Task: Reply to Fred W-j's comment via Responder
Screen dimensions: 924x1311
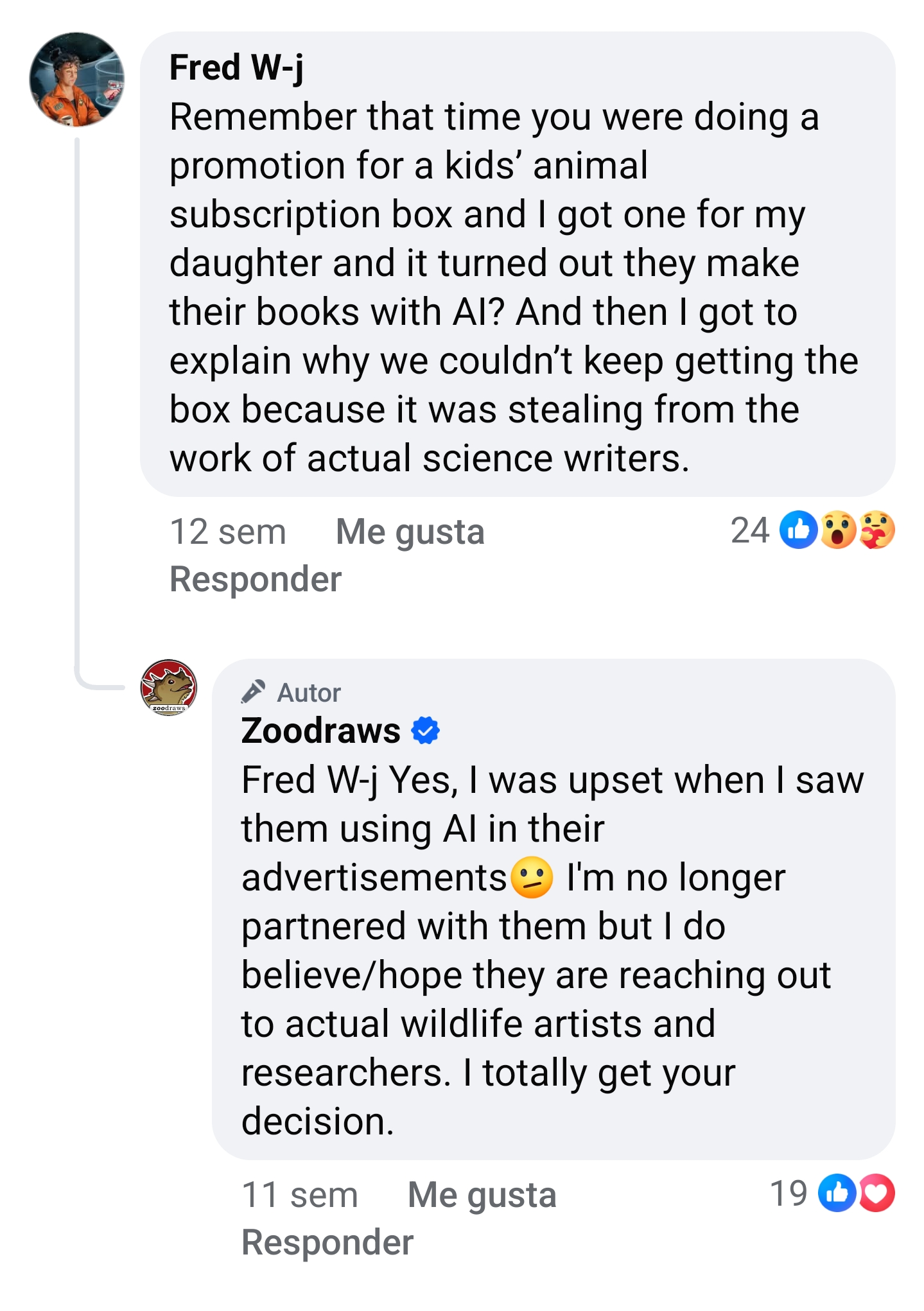Action: [x=256, y=579]
